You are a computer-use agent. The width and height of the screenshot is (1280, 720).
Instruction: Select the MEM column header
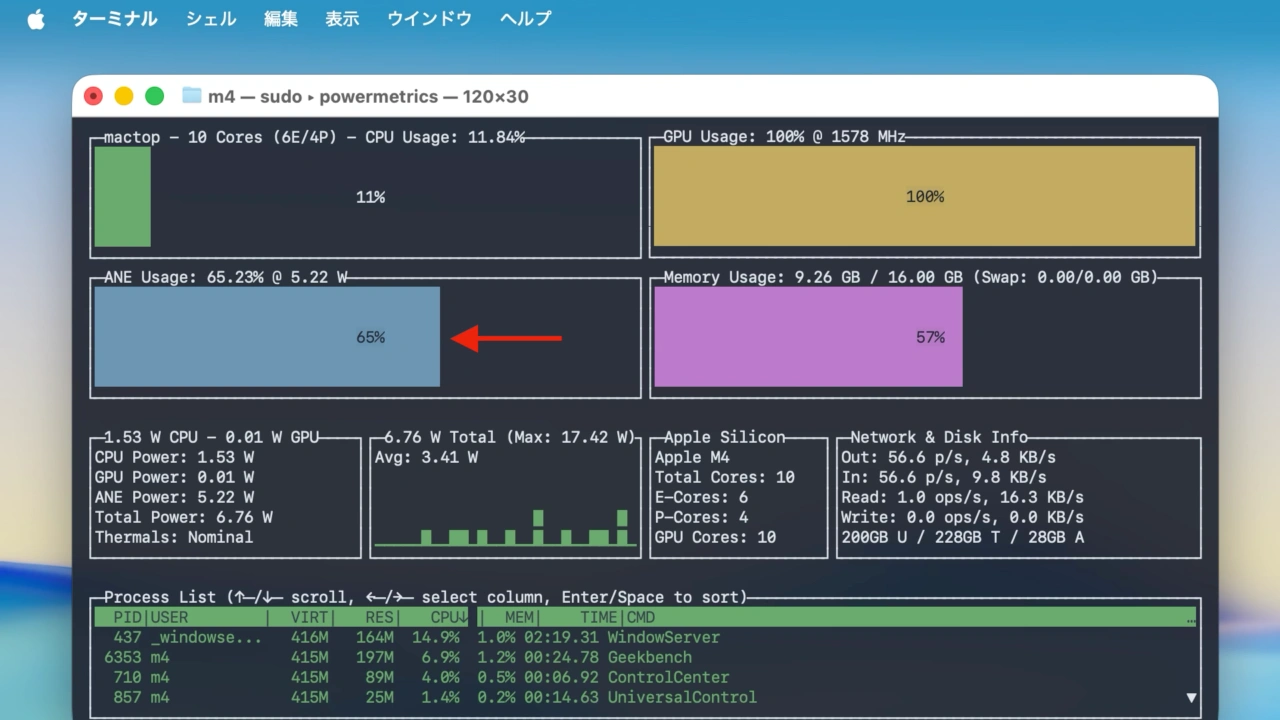pyautogui.click(x=518, y=618)
